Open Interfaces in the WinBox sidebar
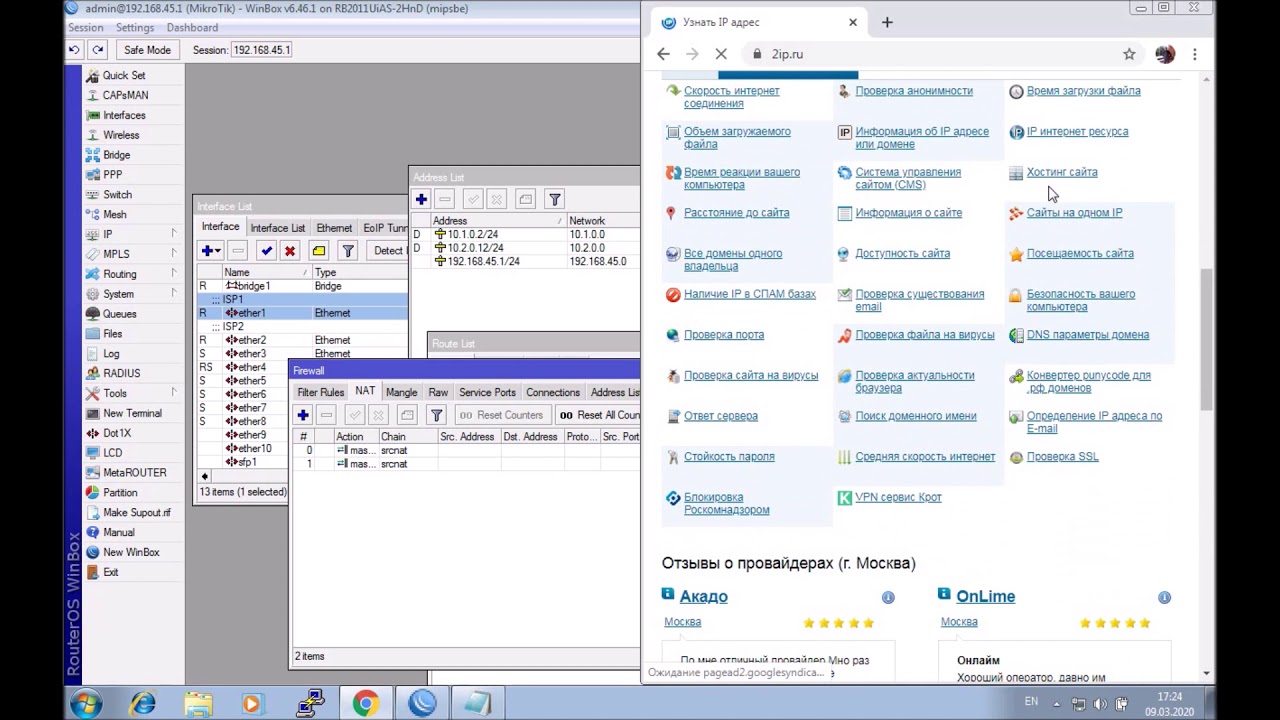 click(124, 115)
